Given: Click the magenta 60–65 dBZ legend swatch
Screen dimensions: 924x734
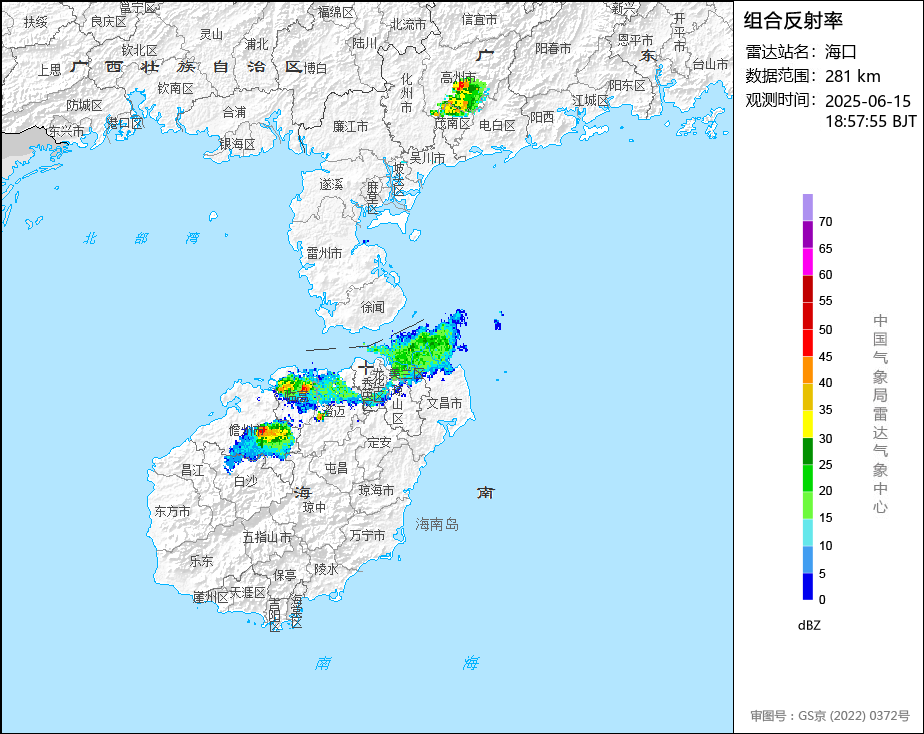Looking at the screenshot, I should click(807, 262).
